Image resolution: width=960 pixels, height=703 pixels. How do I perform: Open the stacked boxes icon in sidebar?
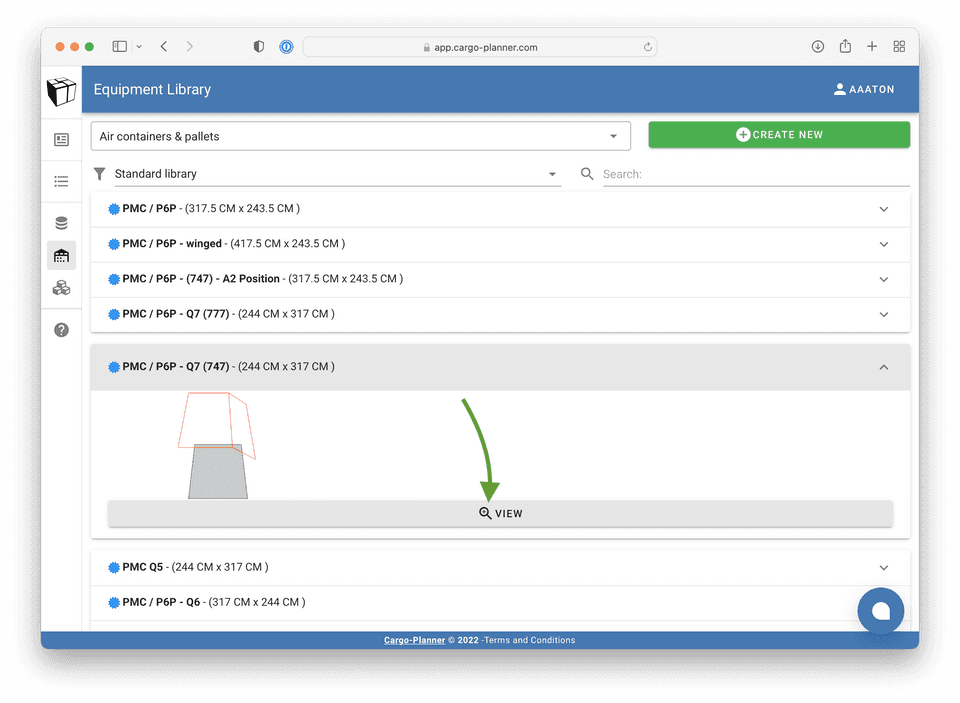(x=61, y=288)
